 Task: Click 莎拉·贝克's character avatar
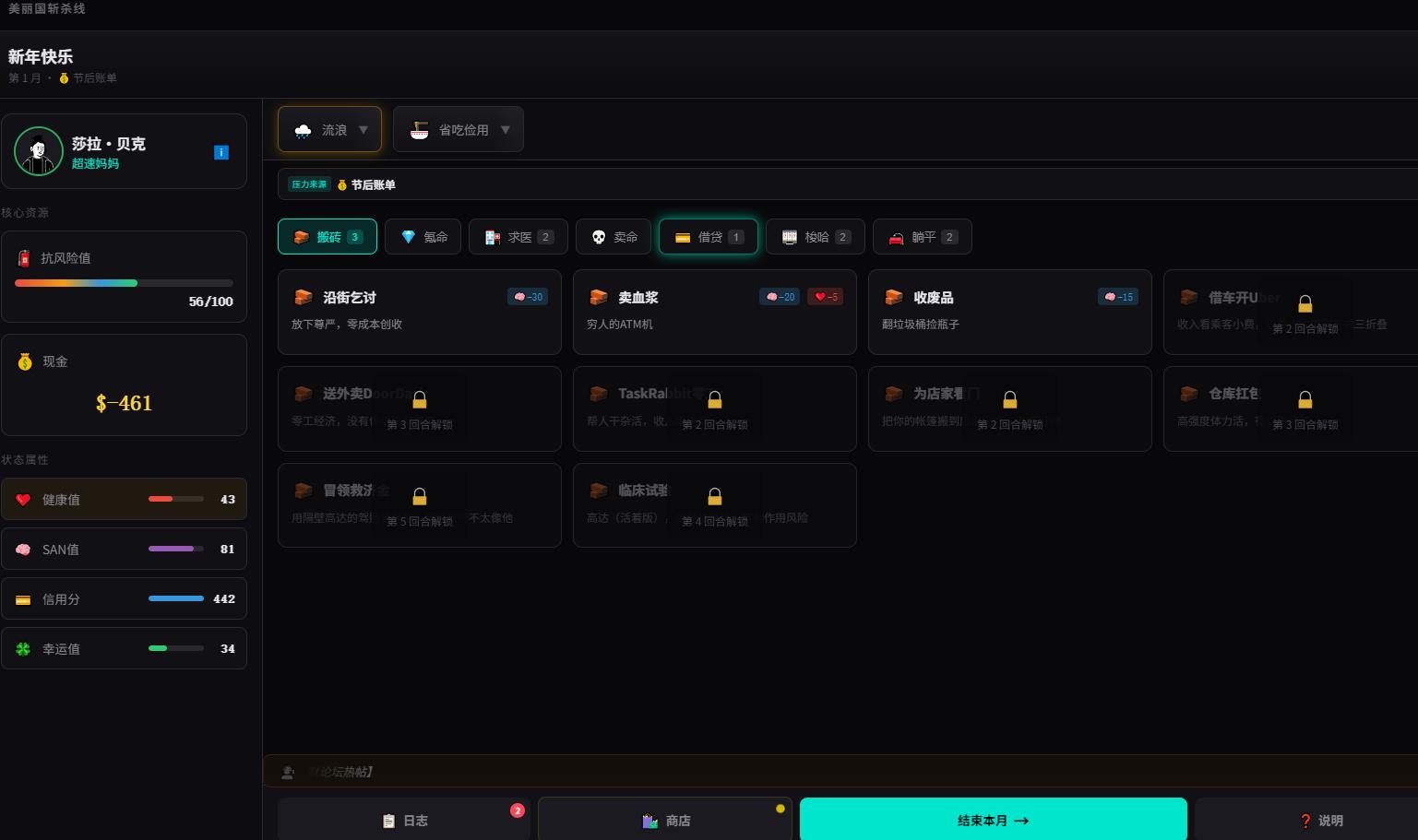click(x=39, y=151)
